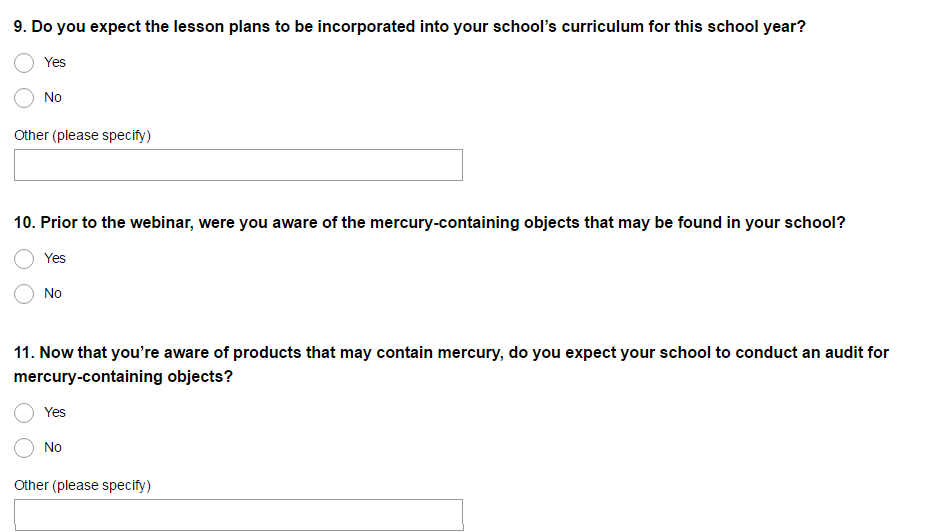This screenshot has width=932, height=532.
Task: Mark Yes radio for school mercury audit
Action: (x=24, y=413)
